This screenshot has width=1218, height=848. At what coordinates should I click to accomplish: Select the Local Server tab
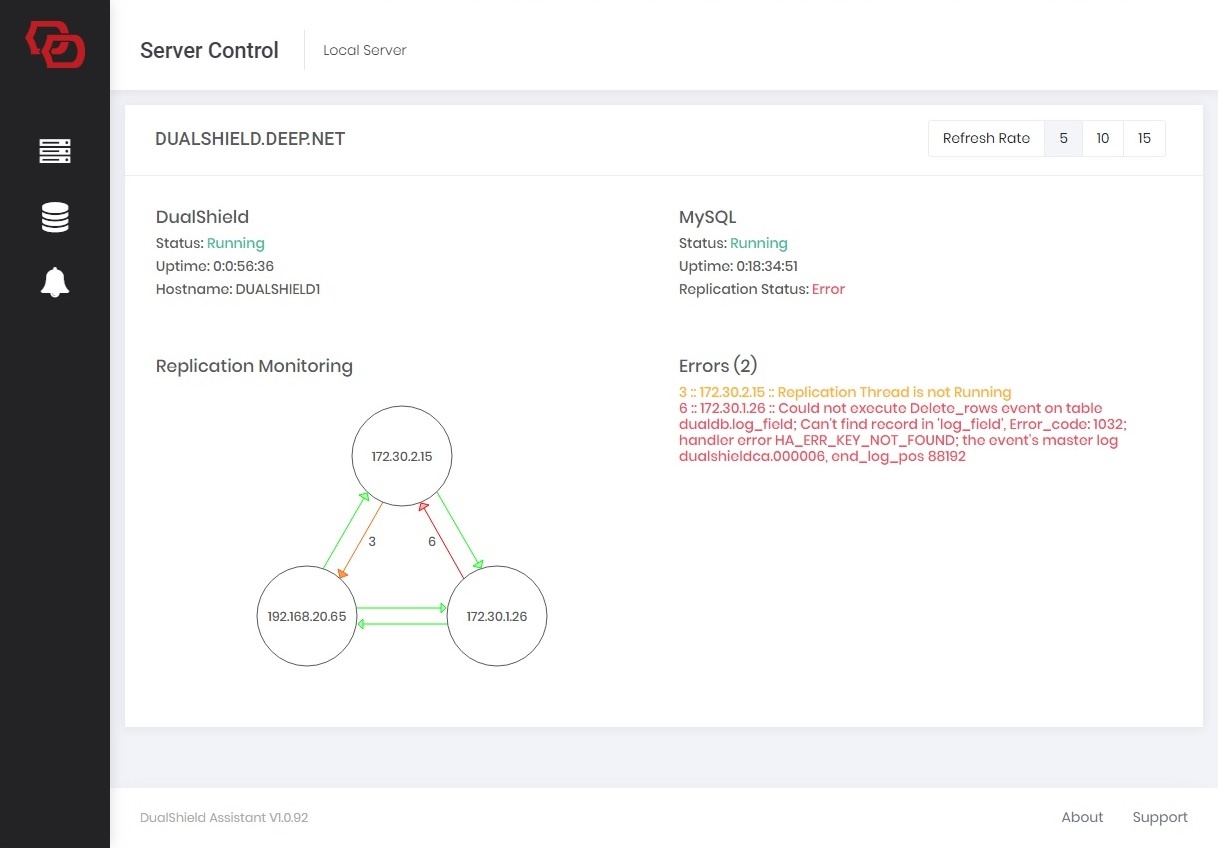[x=365, y=50]
